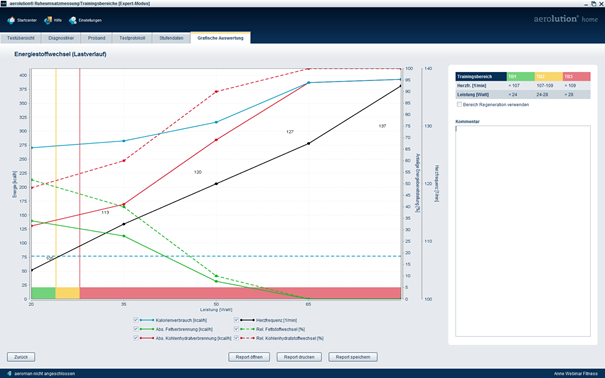This screenshot has width=605, height=378.
Task: Click the Hilfe help icon
Action: [48, 20]
